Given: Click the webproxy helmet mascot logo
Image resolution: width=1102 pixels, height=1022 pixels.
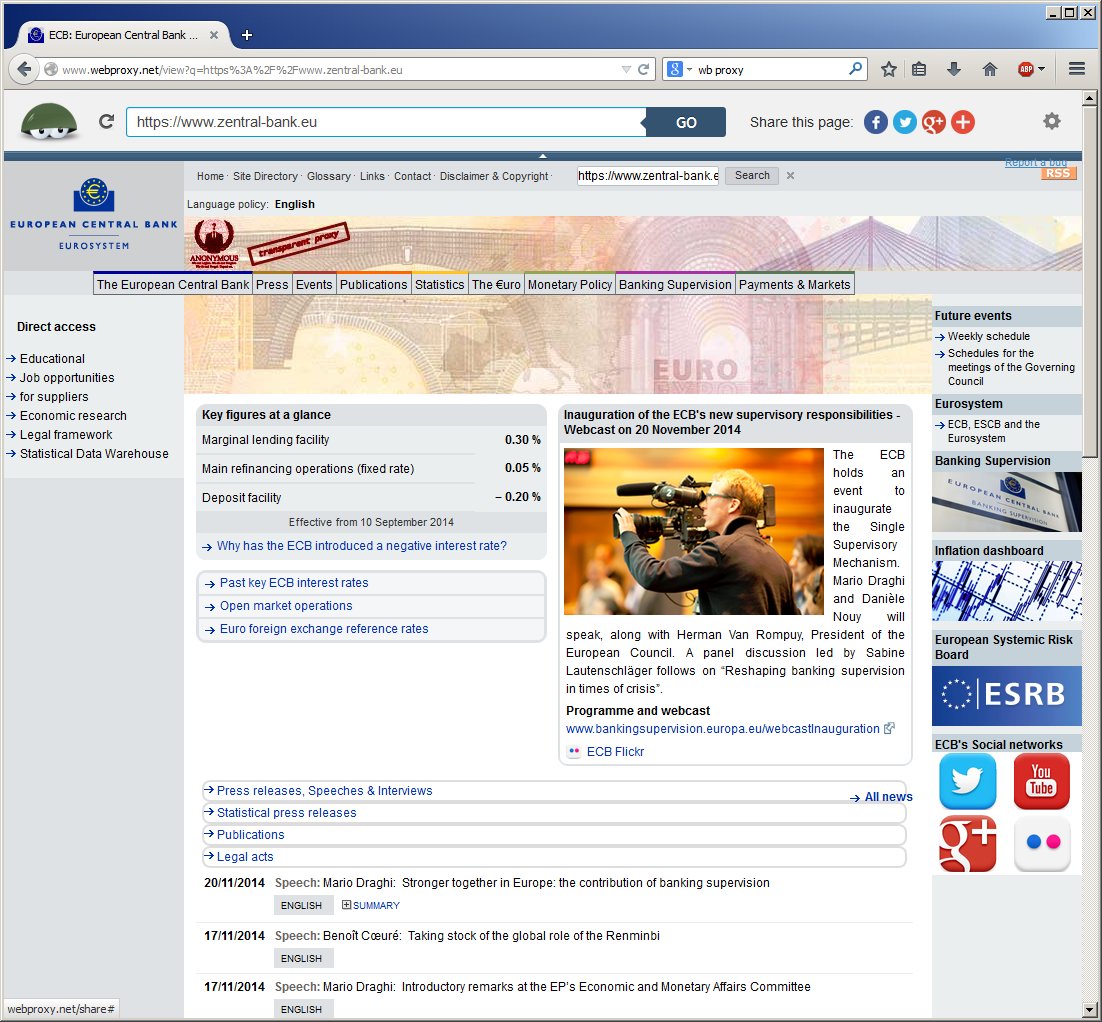Looking at the screenshot, I should tap(49, 121).
